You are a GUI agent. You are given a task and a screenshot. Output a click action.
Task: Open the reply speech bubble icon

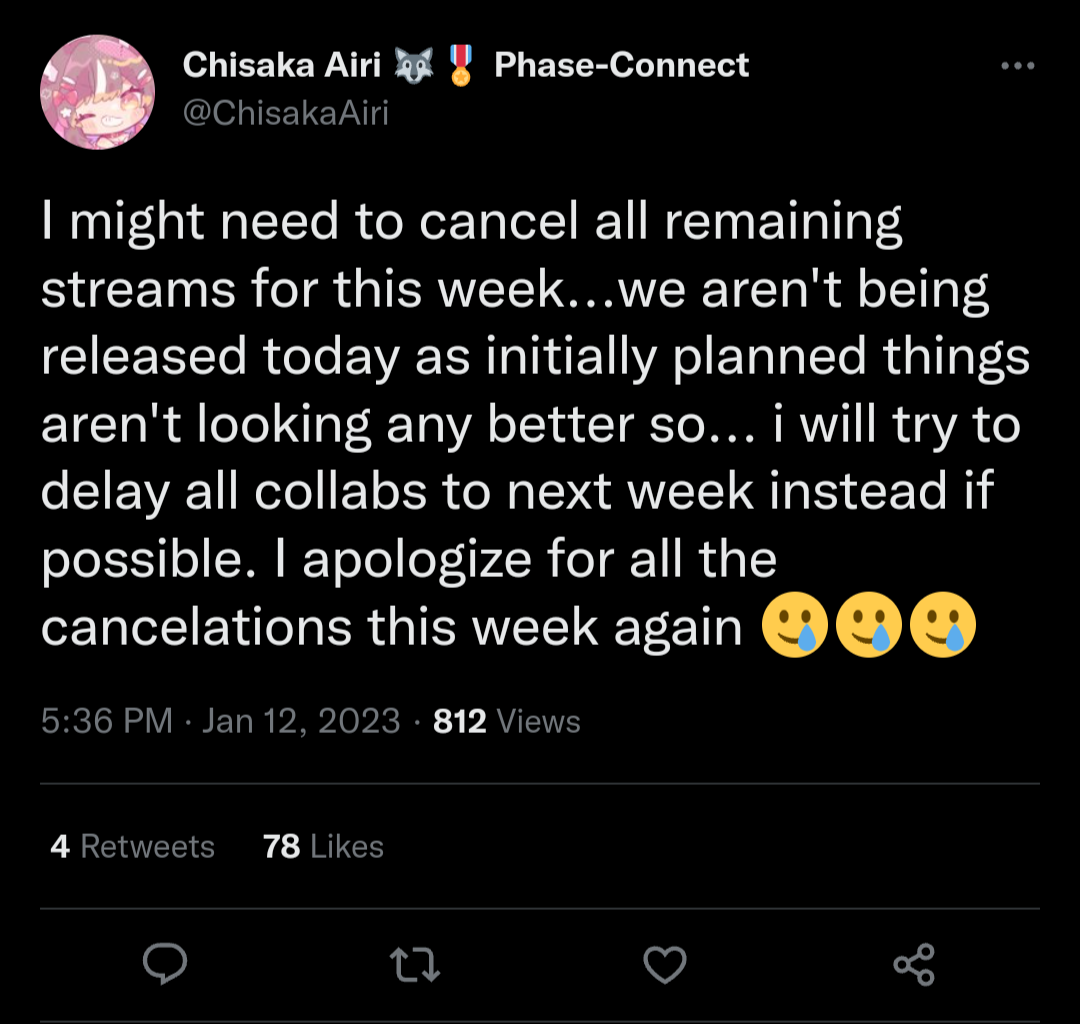165,963
